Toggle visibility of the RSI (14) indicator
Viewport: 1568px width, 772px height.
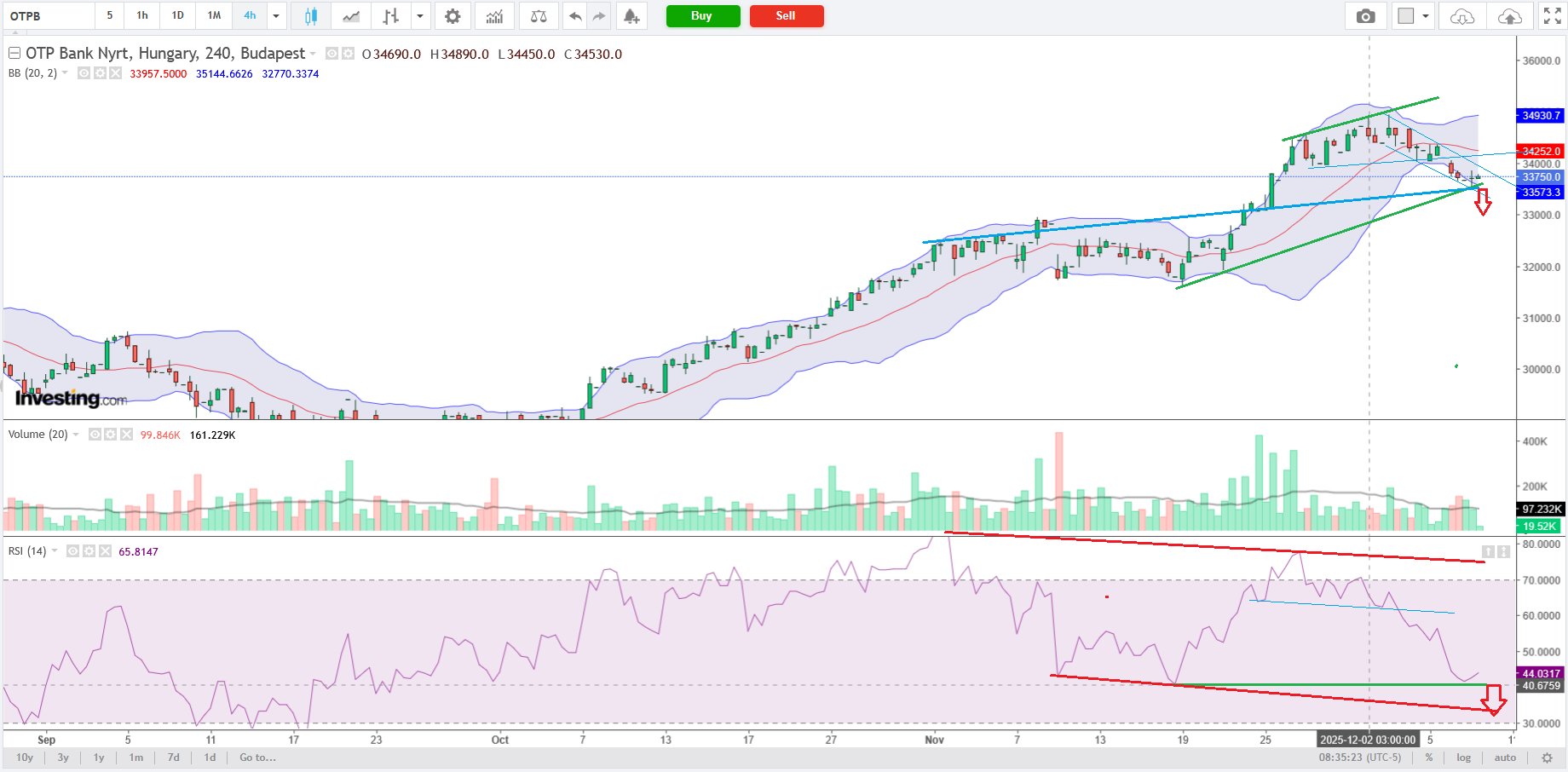(x=73, y=551)
